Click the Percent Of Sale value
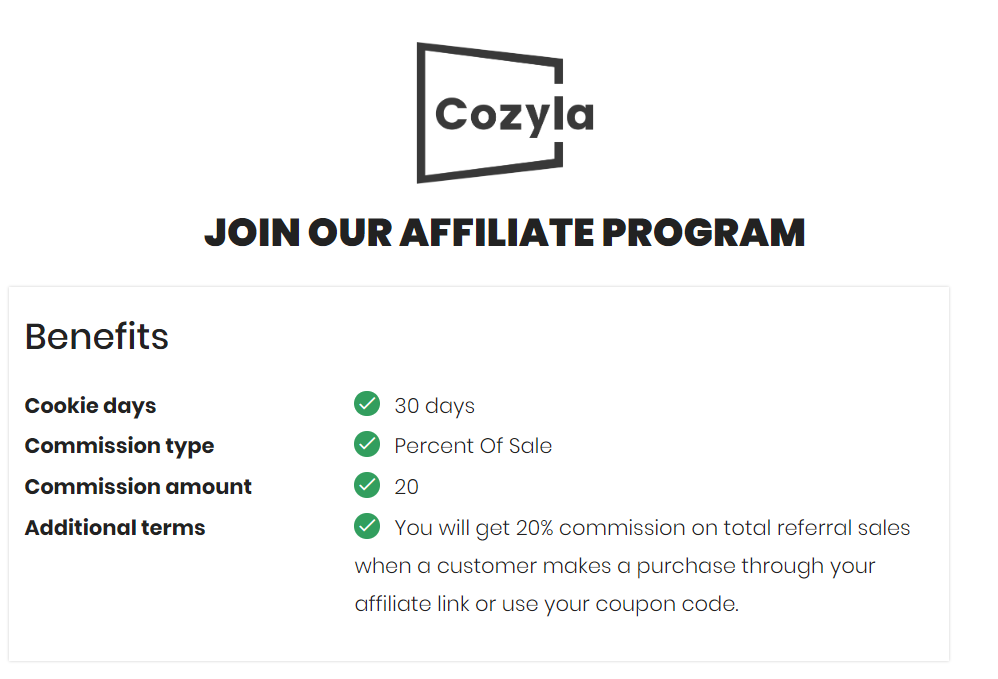 tap(473, 446)
